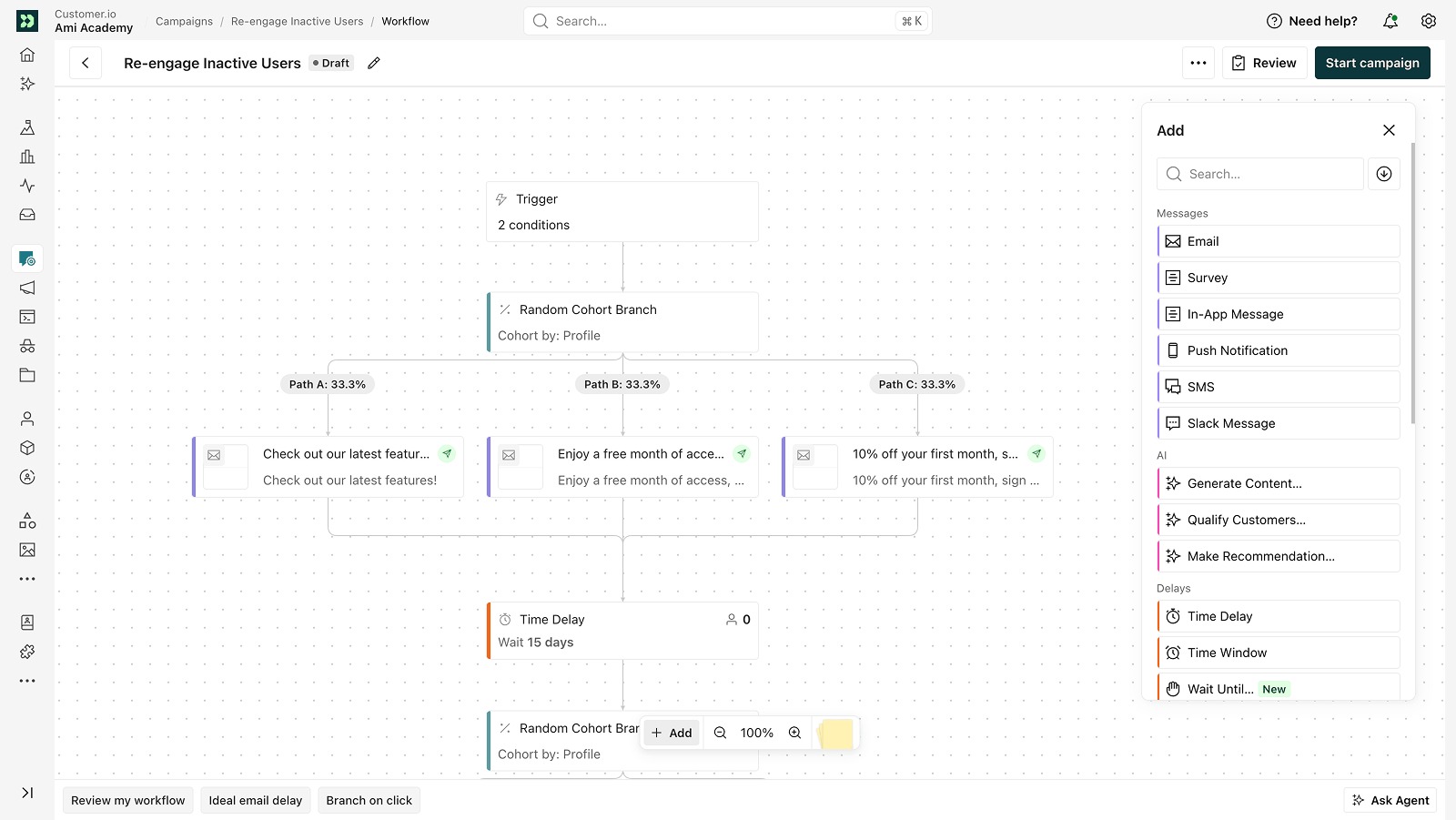Zoom in the workflow canvas
This screenshot has width=1456, height=820.
point(794,733)
